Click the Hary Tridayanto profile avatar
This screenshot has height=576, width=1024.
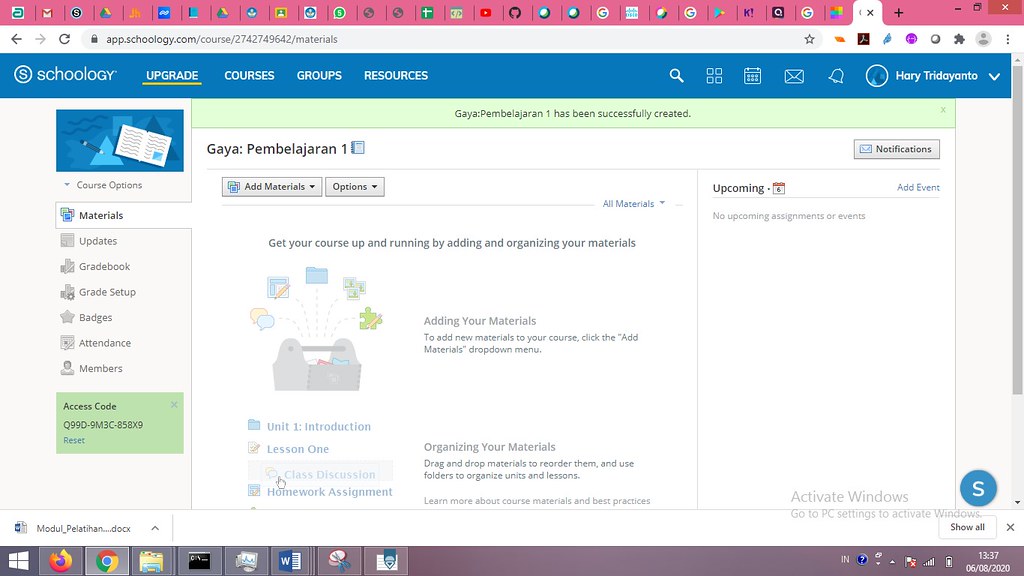(x=877, y=76)
